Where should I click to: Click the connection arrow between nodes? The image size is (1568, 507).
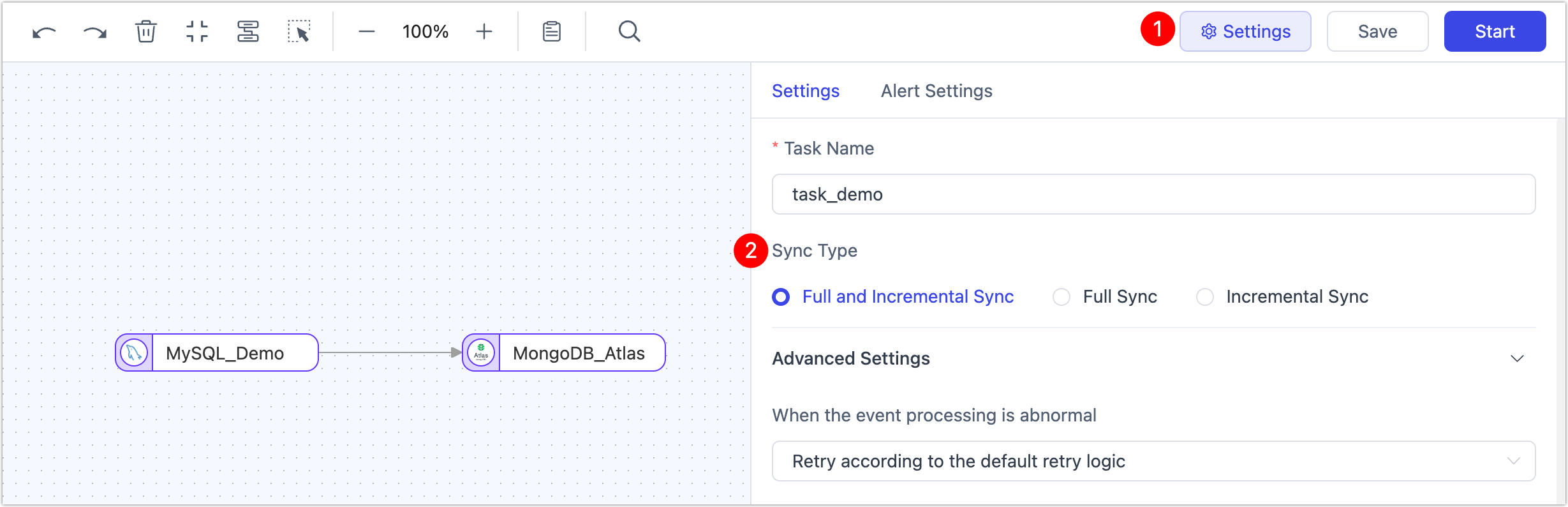[x=390, y=352]
